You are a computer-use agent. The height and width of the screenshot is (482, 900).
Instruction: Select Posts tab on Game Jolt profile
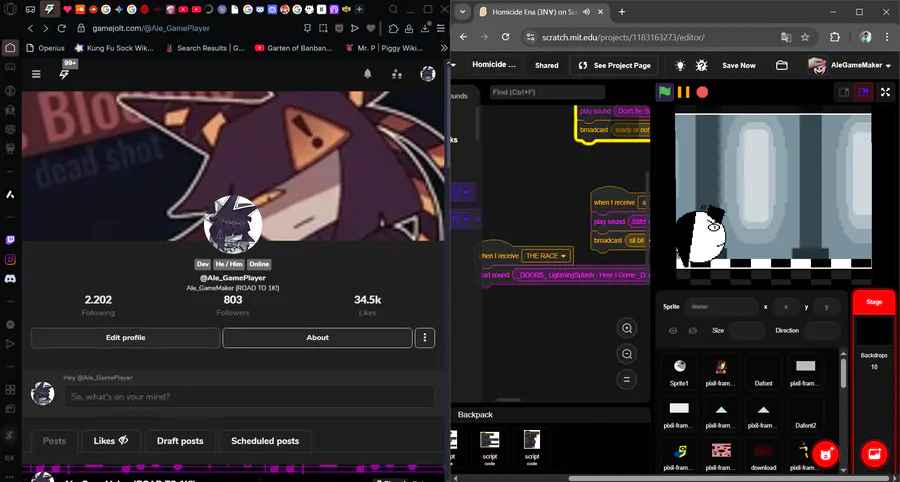point(55,441)
